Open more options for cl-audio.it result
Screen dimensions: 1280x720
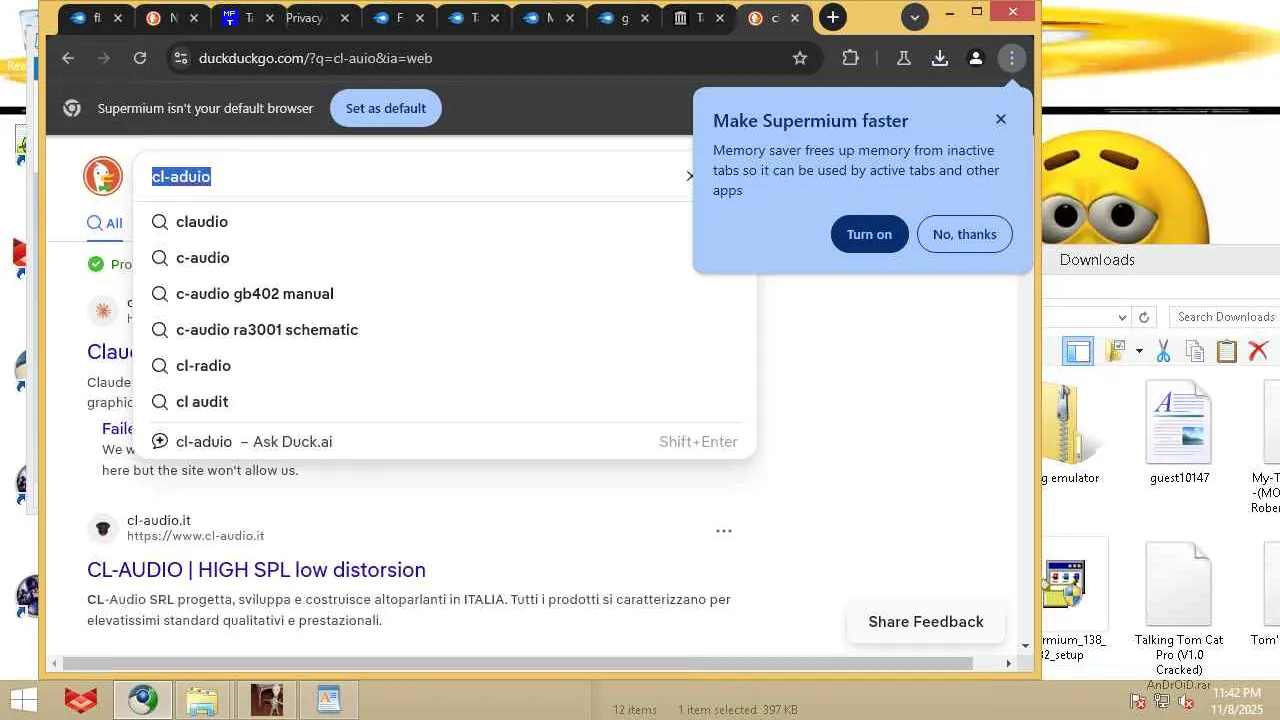click(x=724, y=531)
